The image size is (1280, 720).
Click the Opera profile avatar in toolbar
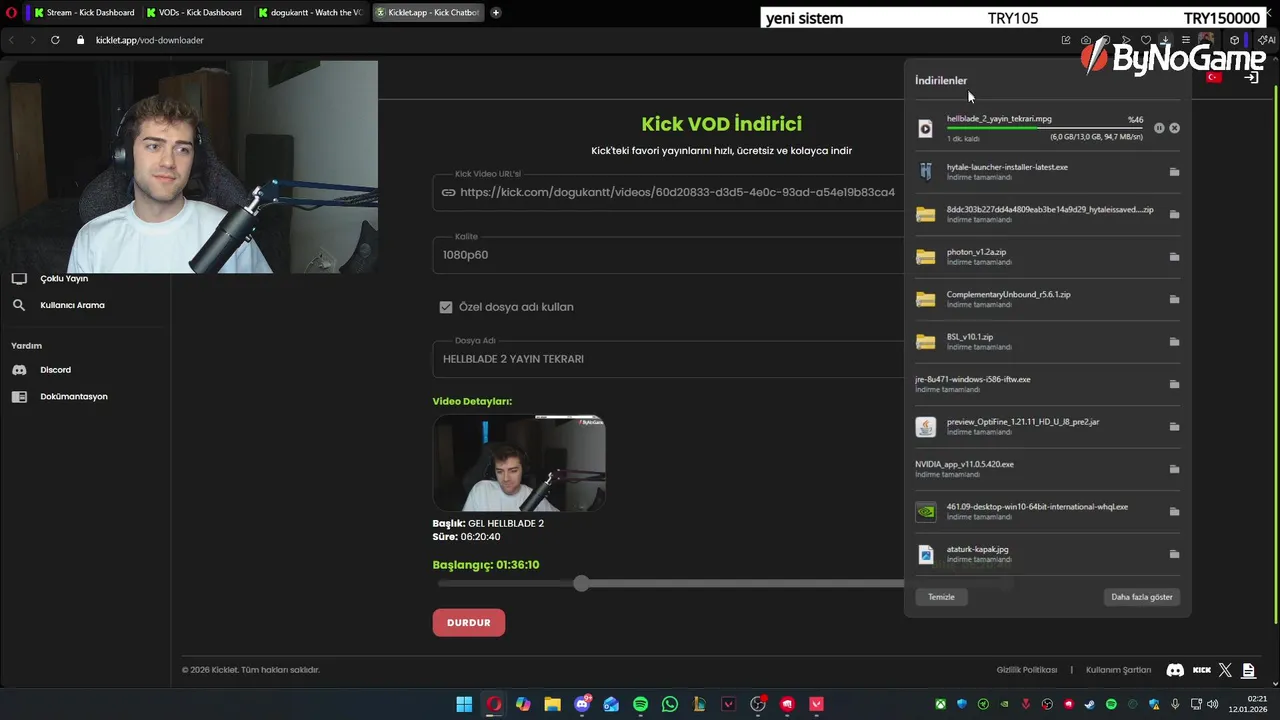coord(1206,40)
